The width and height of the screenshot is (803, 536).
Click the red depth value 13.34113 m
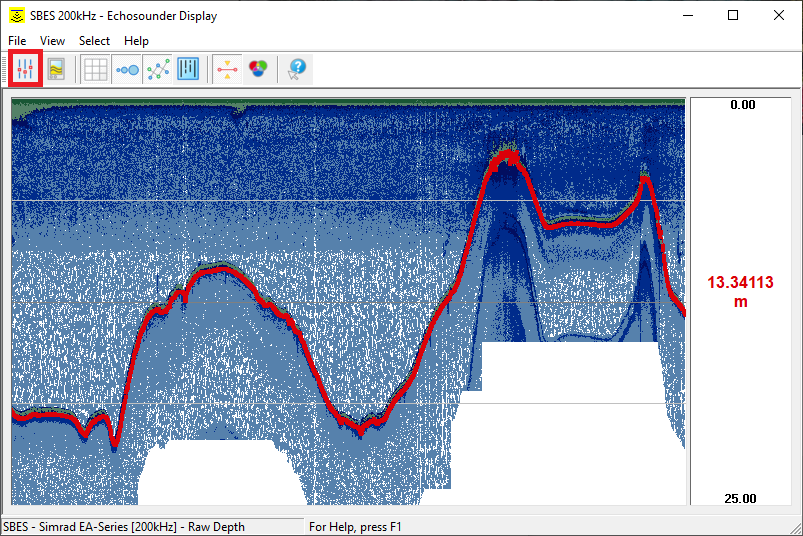(740, 292)
